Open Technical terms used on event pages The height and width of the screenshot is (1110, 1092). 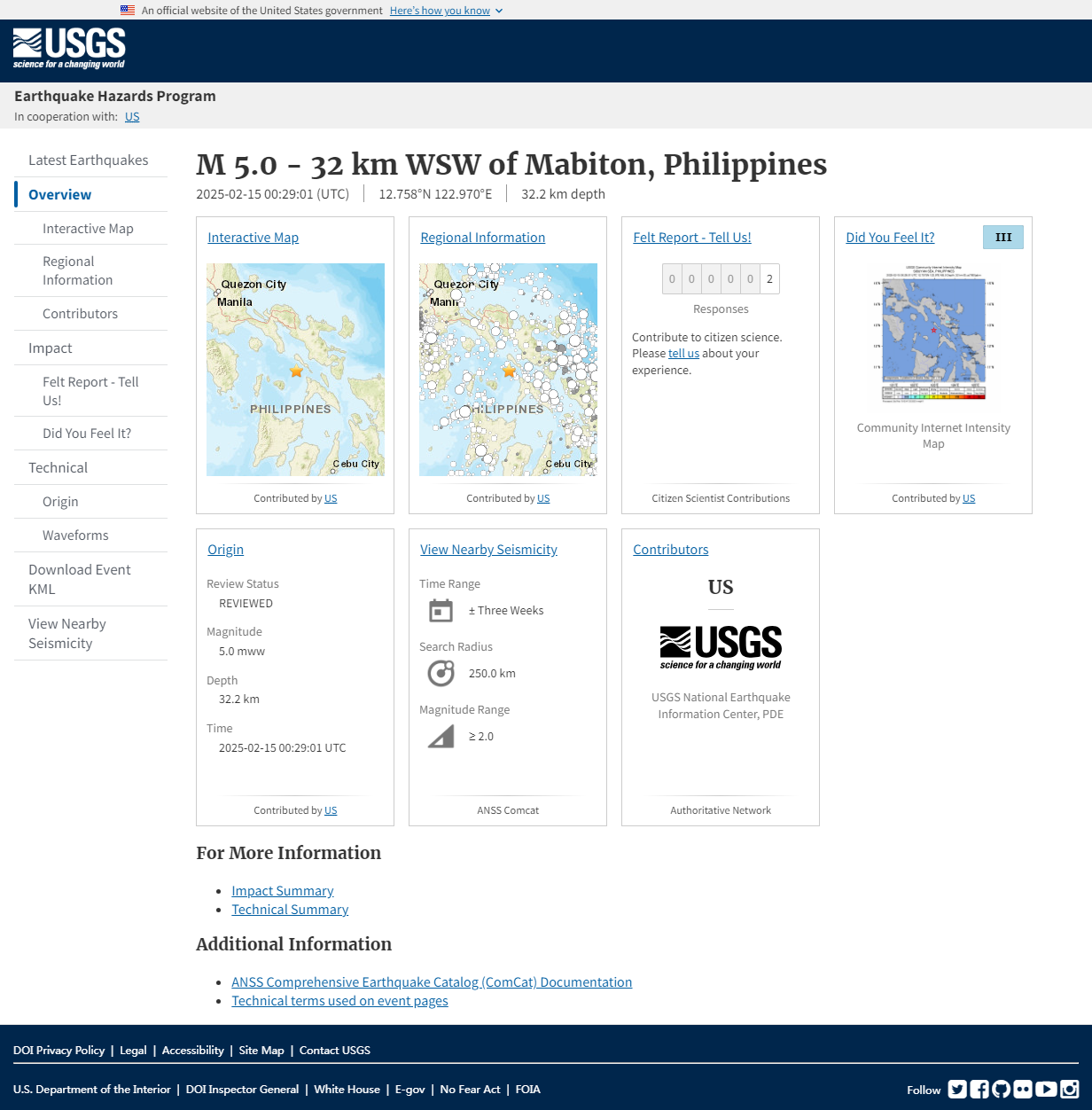click(x=339, y=1001)
